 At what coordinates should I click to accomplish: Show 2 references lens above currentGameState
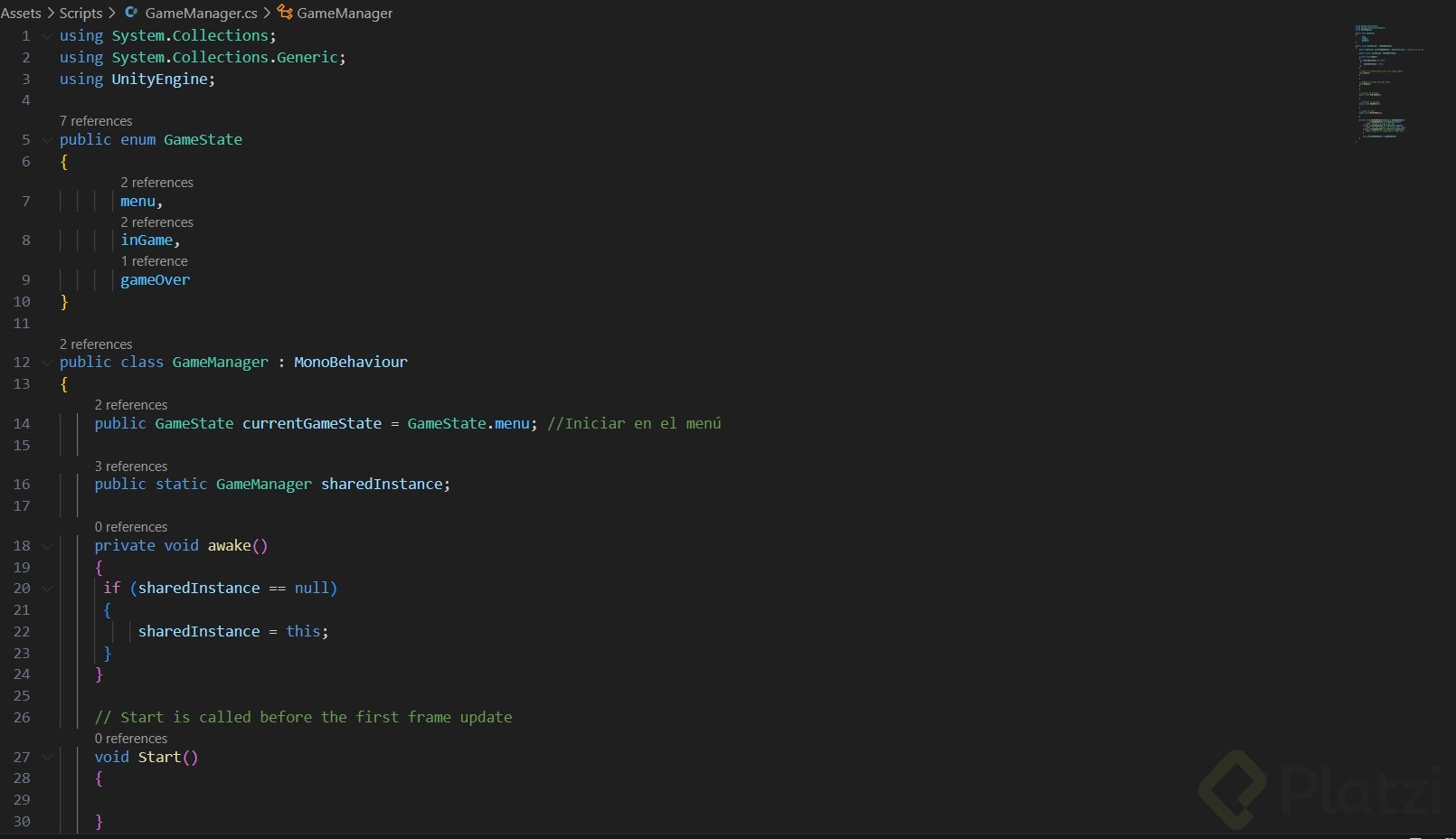coord(131,404)
